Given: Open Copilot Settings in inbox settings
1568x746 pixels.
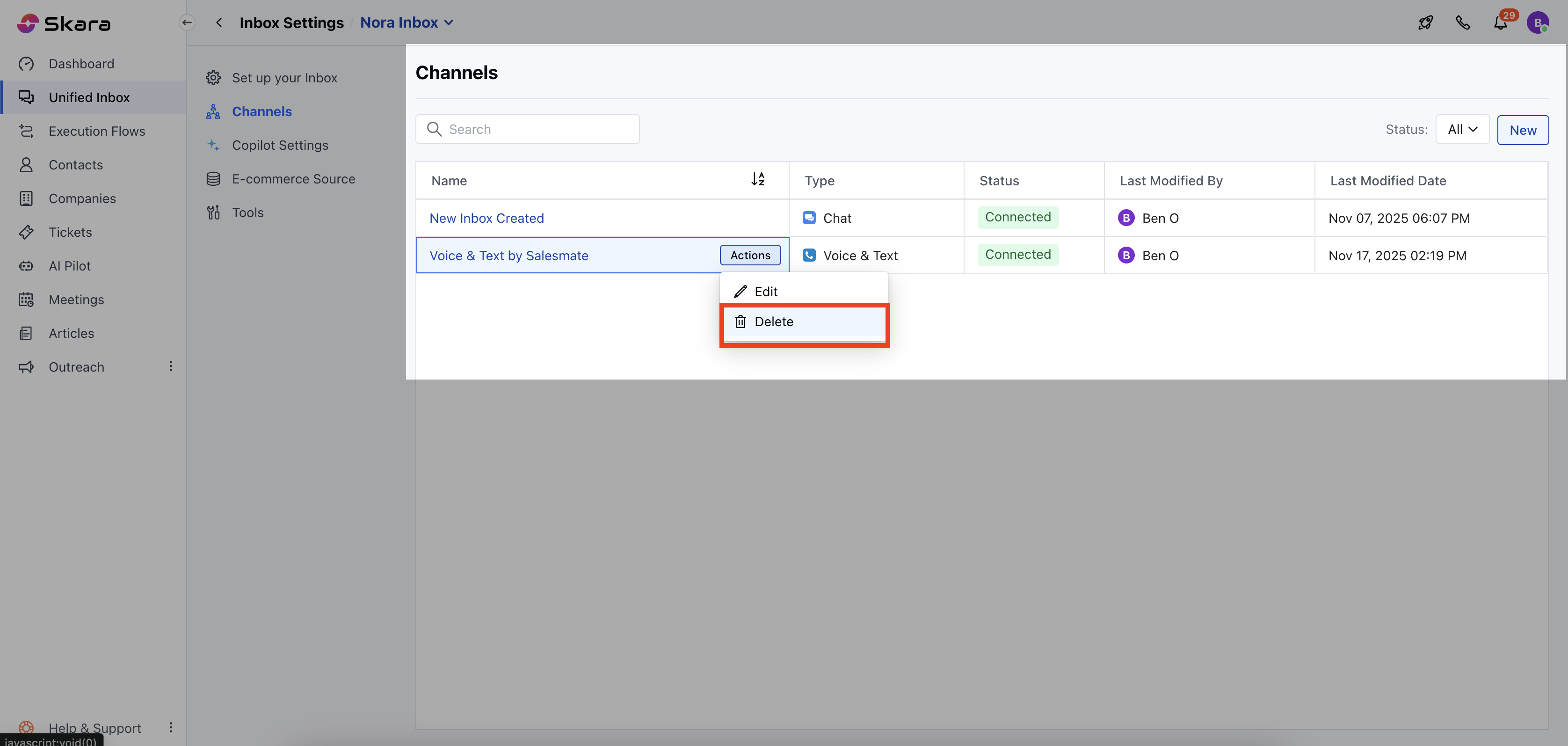Looking at the screenshot, I should 280,145.
